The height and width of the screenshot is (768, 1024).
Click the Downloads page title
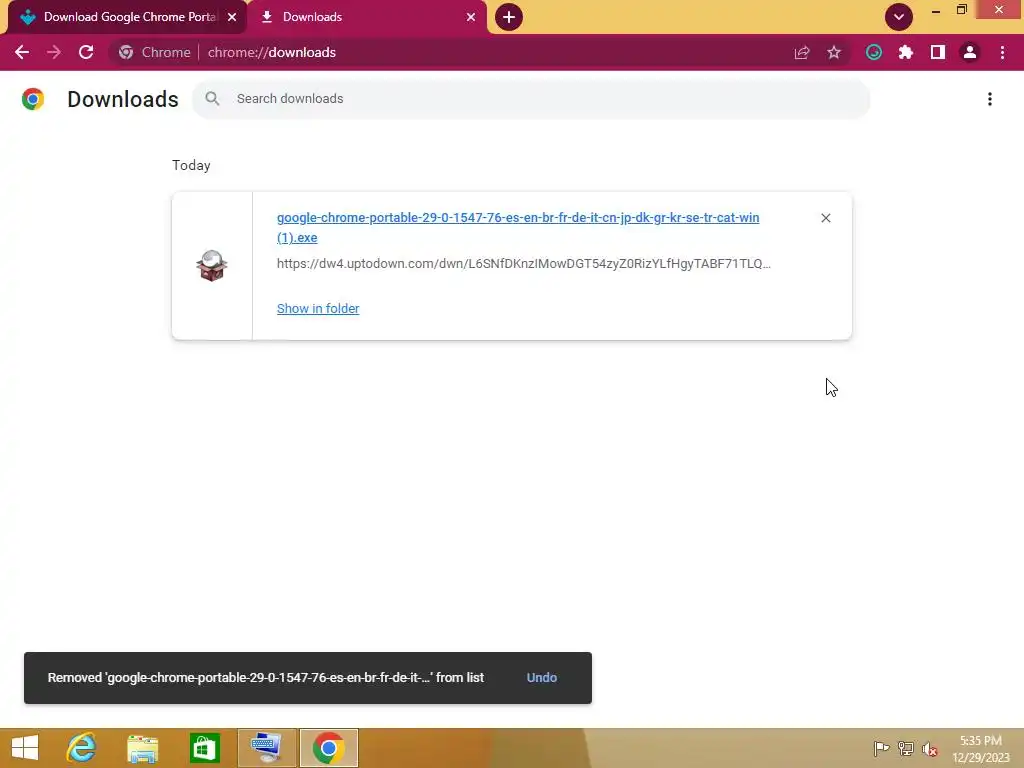tap(123, 99)
